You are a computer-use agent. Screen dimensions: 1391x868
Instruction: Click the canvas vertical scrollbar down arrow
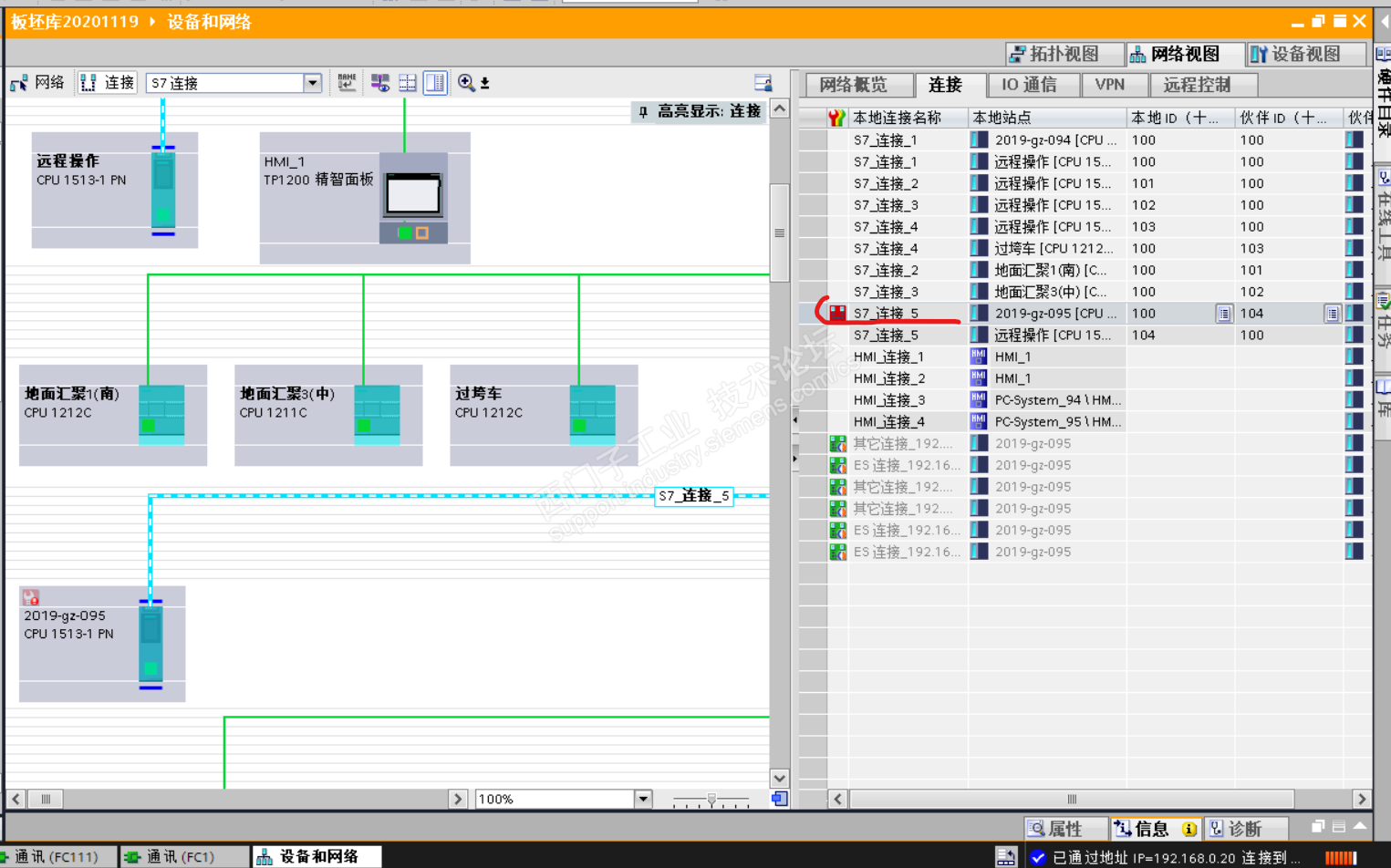pos(780,779)
